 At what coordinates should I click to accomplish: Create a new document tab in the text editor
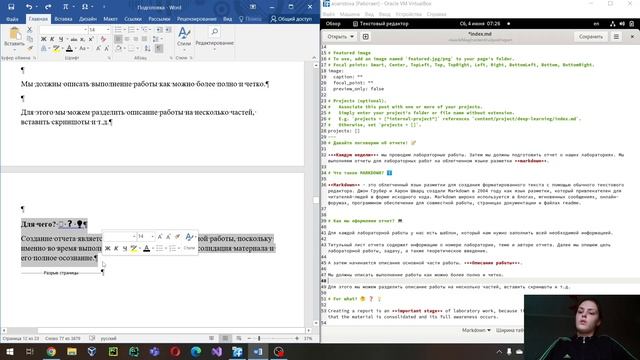click(x=365, y=37)
